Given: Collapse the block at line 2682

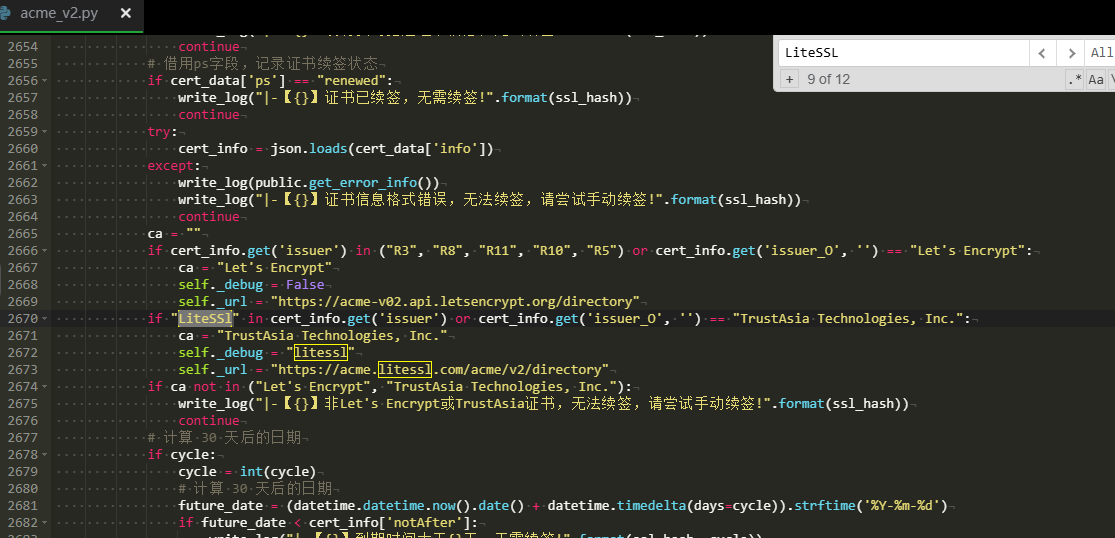Looking at the screenshot, I should (x=44, y=523).
